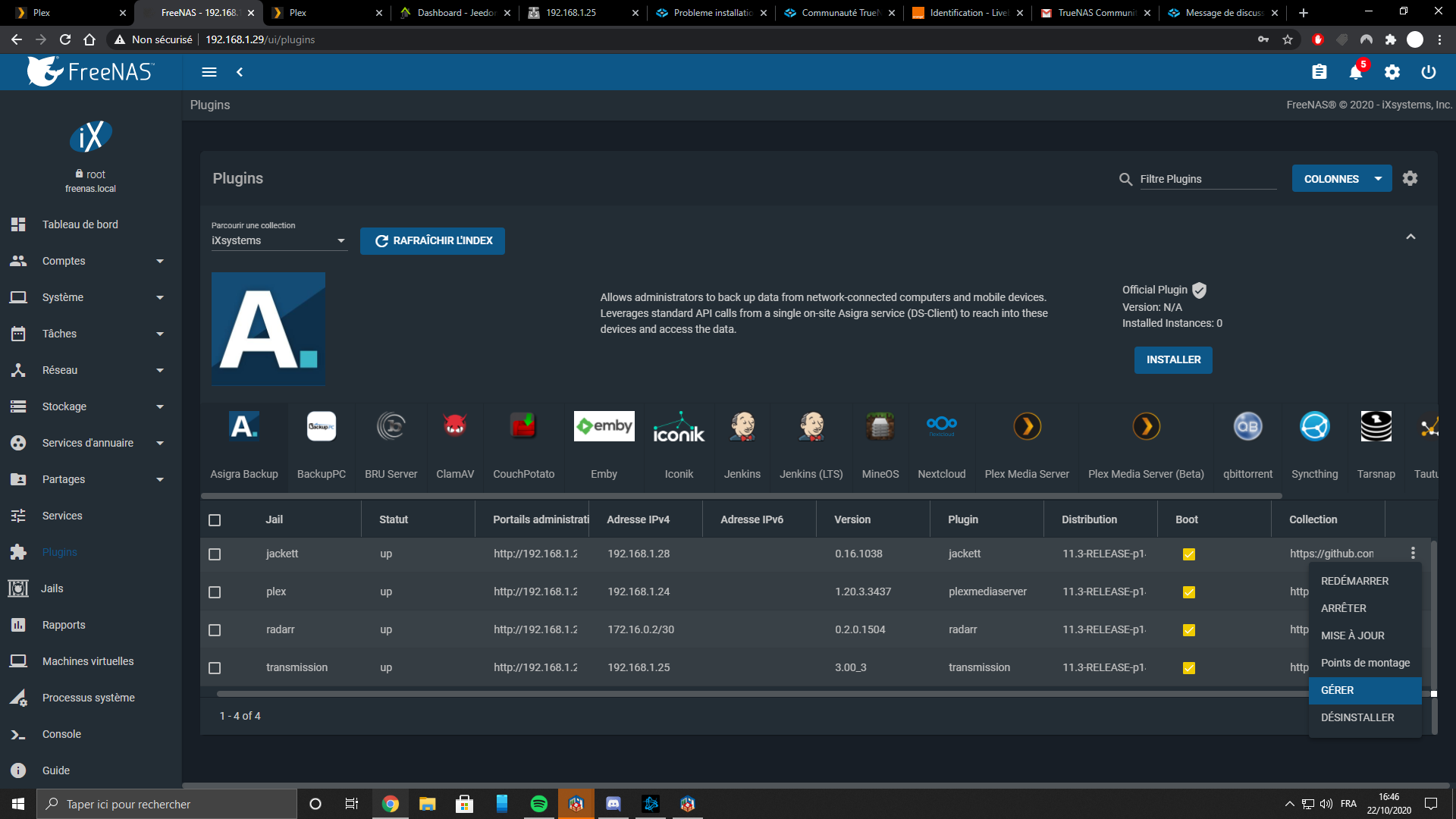Screen dimensions: 1456x819
Task: Click the Filtre Plugins search field
Action: tap(1206, 179)
